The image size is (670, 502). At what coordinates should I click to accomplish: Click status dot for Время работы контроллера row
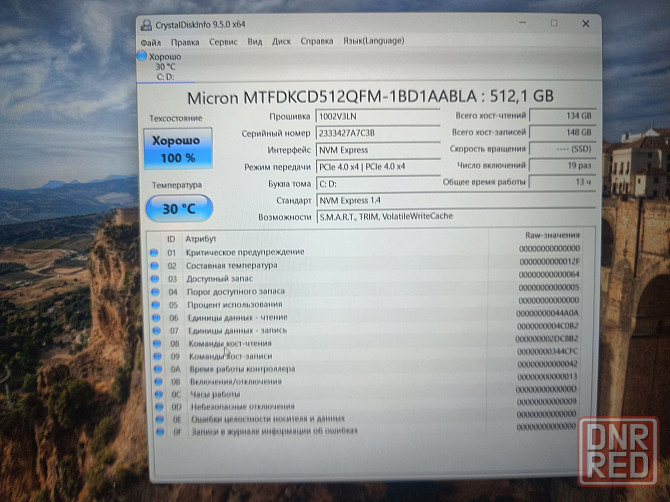158,369
